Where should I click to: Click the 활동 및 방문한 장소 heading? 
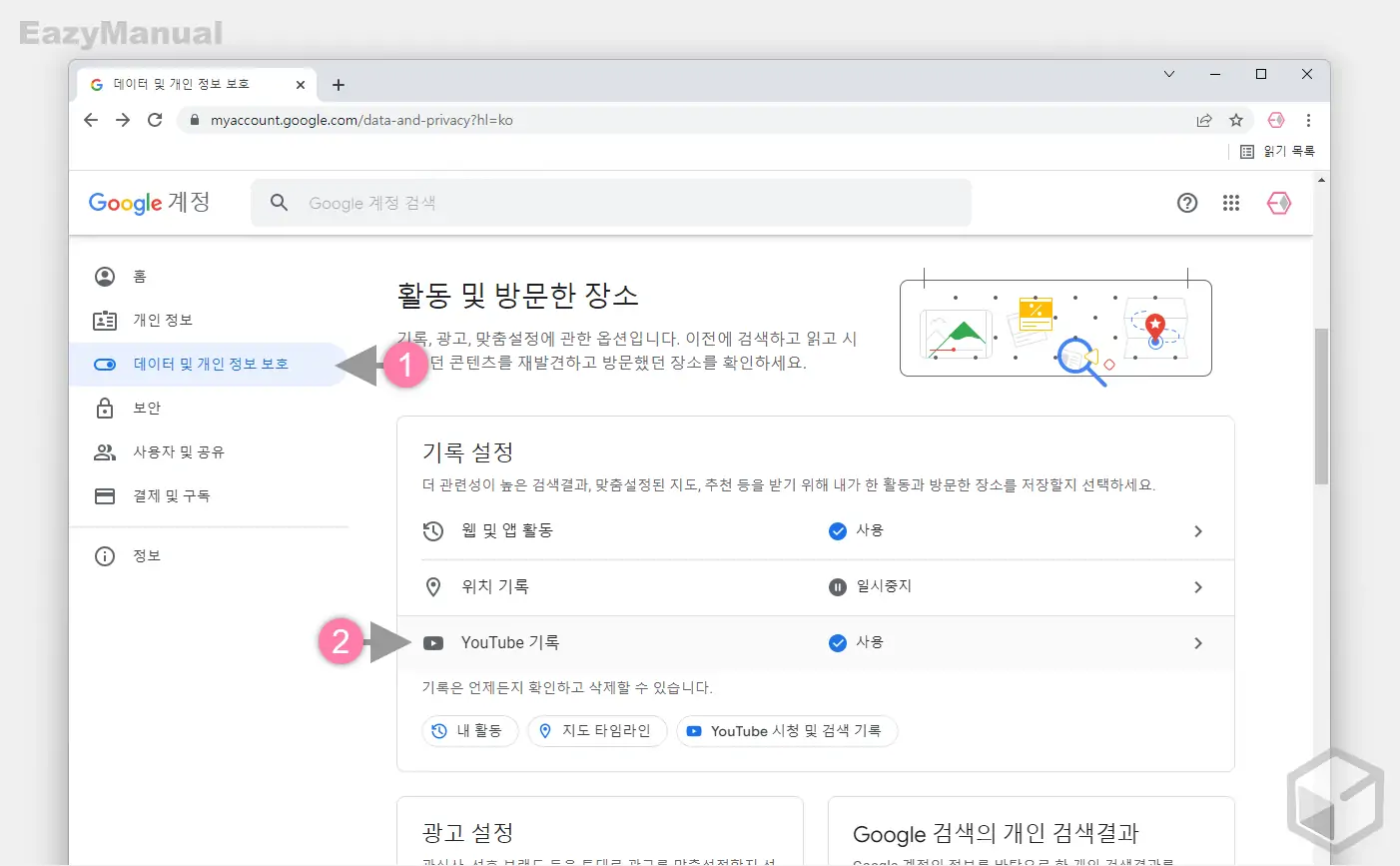(x=518, y=296)
